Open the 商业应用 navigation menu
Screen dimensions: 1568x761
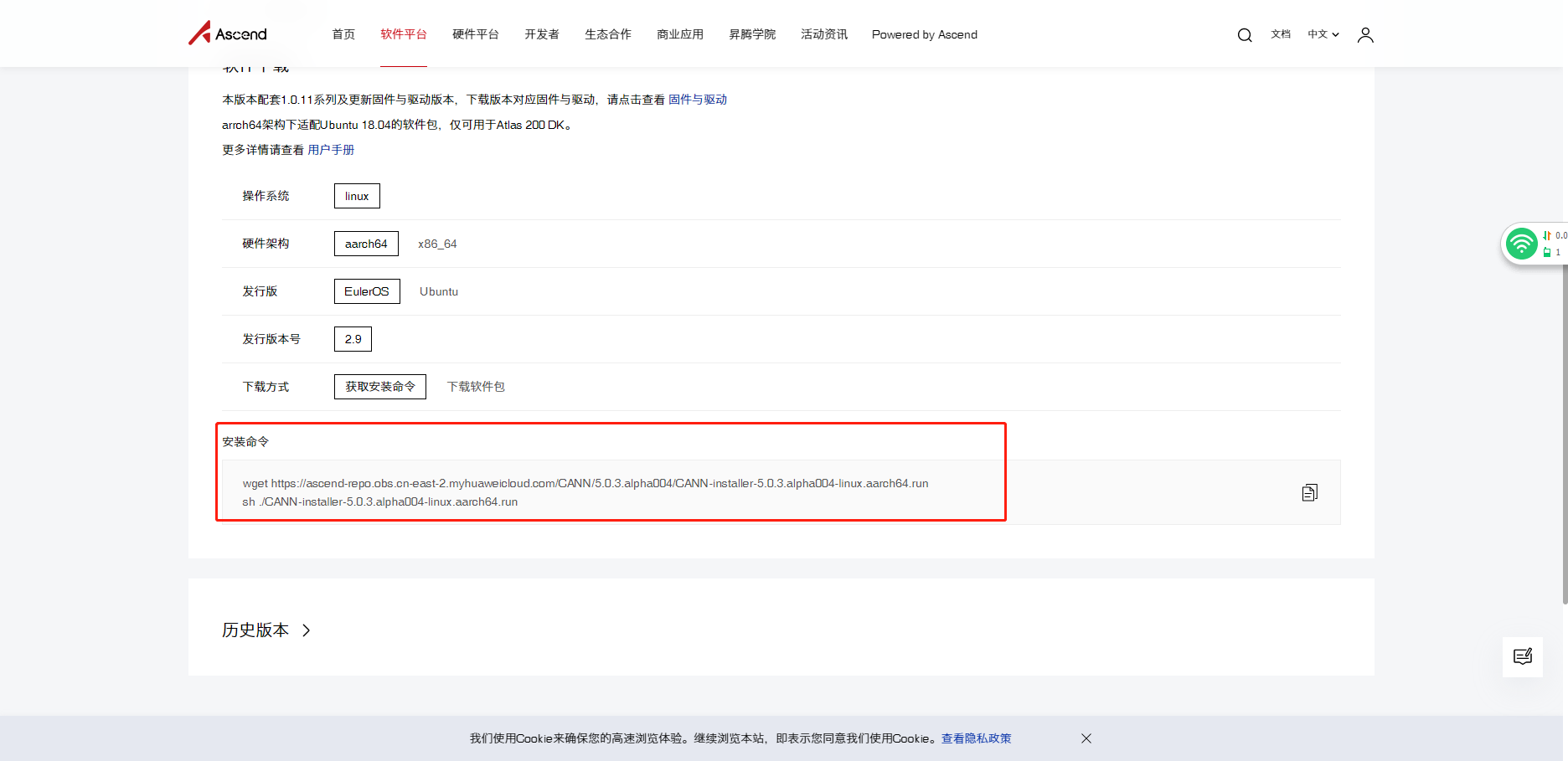(x=680, y=34)
